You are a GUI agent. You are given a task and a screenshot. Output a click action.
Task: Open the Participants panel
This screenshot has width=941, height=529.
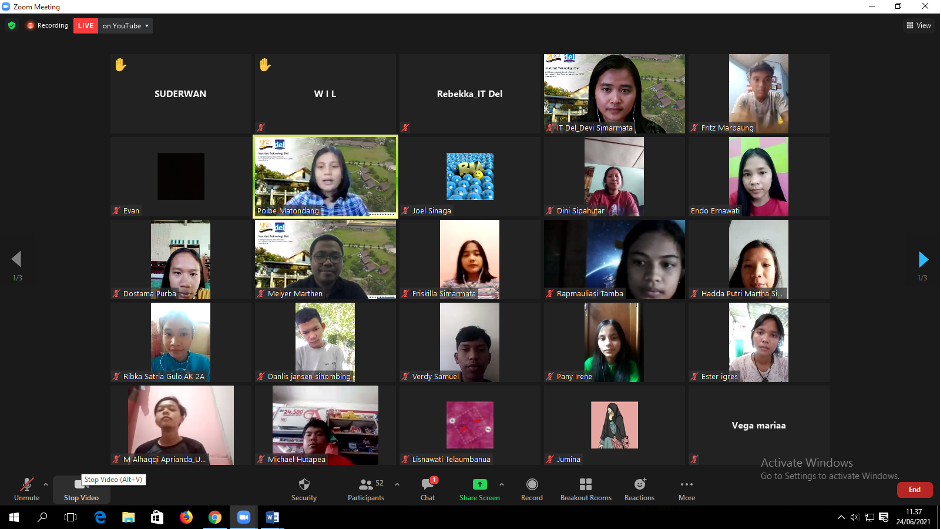pos(365,489)
